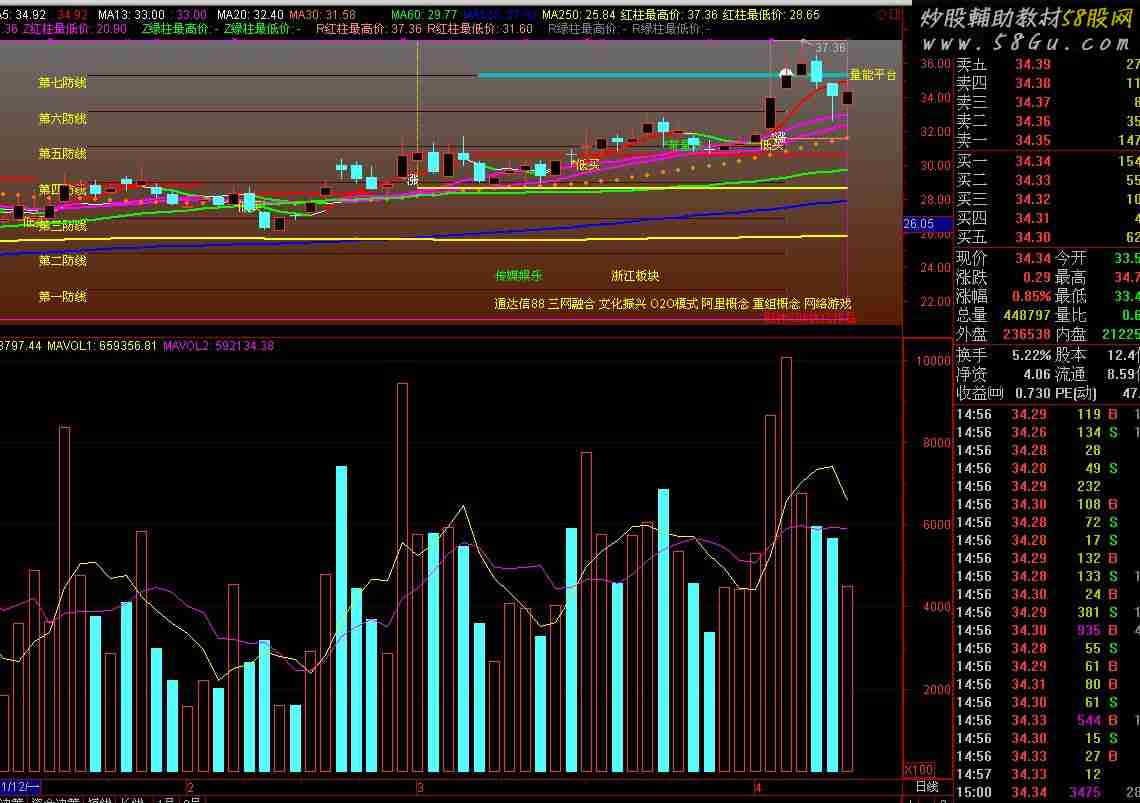Open the 重组概念 concept tag

[x=776, y=303]
